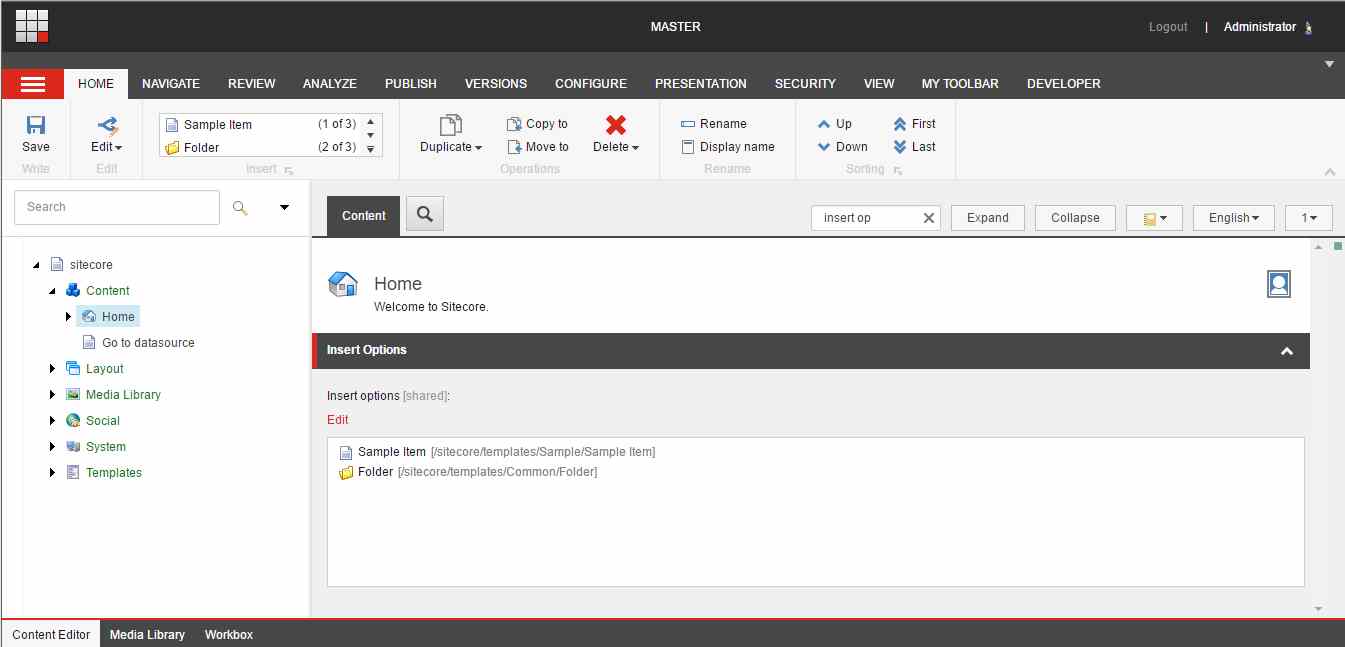1345x647 pixels.
Task: Expand the Insert list with bottom arrow
Action: pyautogui.click(x=370, y=149)
